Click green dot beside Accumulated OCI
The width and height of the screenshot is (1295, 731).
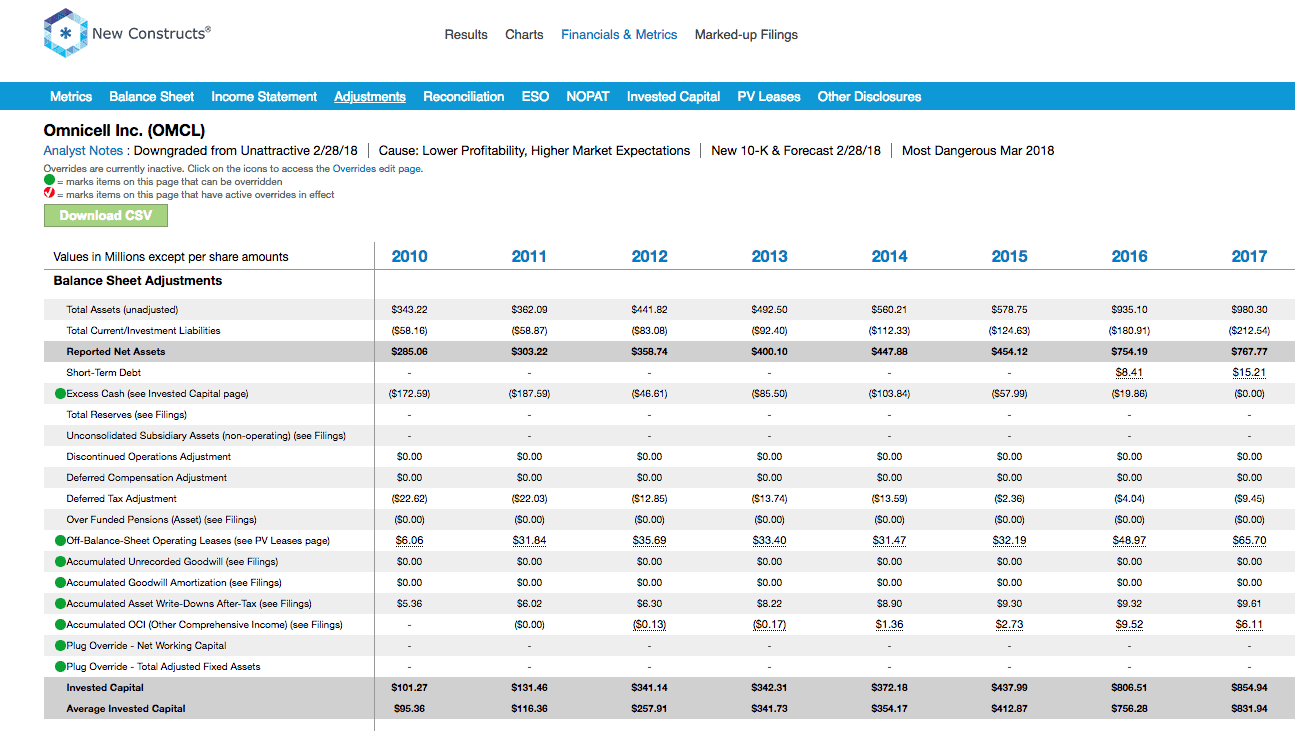pos(60,625)
